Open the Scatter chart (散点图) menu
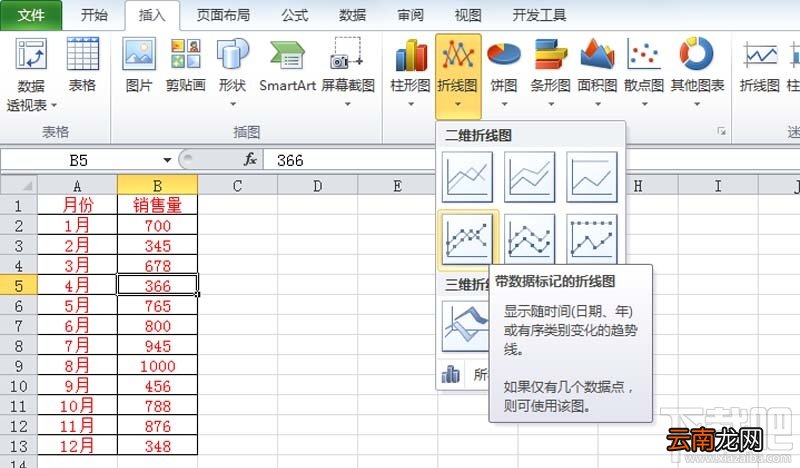This screenshot has height=468, width=800. tap(644, 71)
